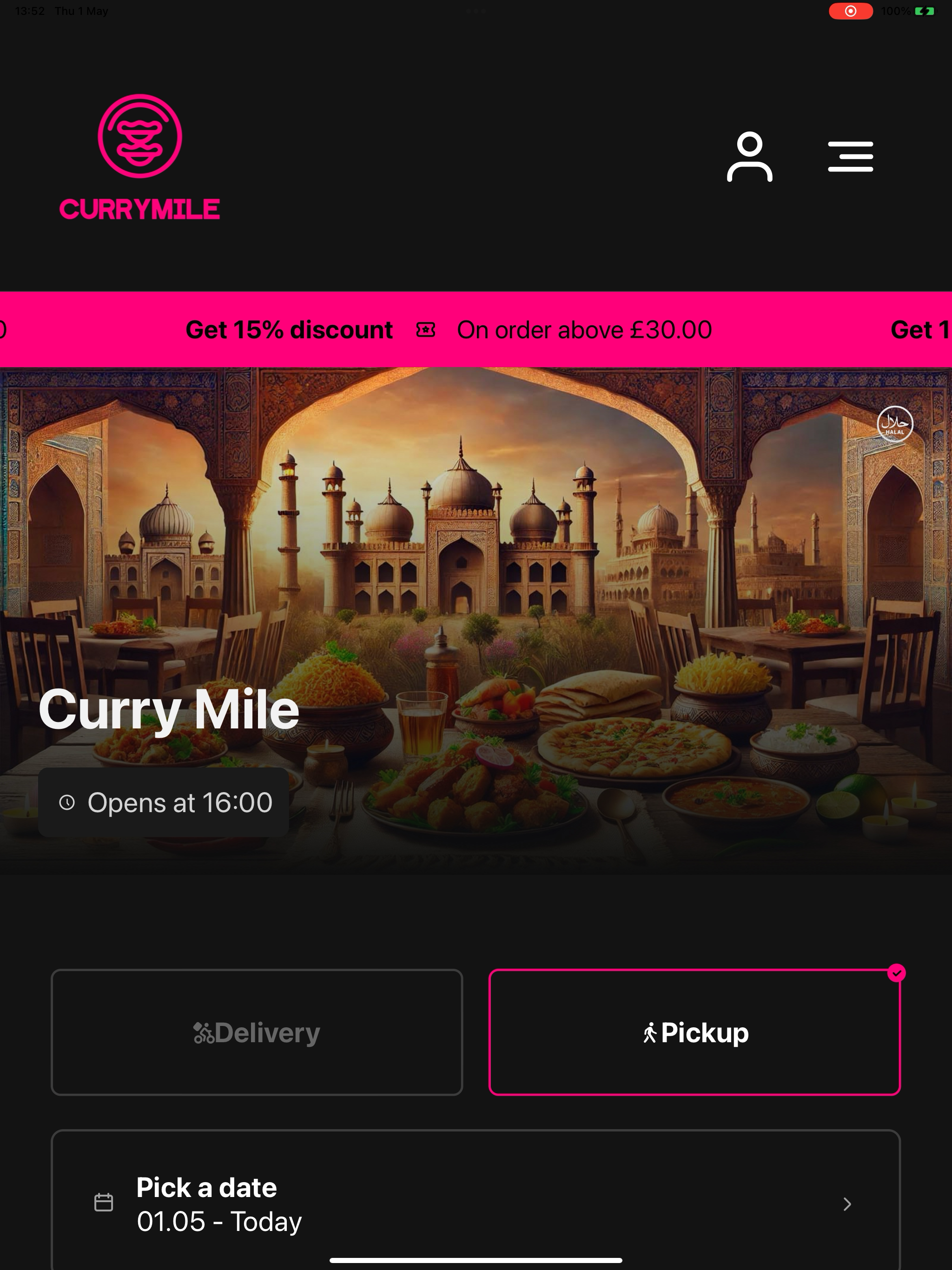Tap the clock icon beside opening time

click(67, 802)
